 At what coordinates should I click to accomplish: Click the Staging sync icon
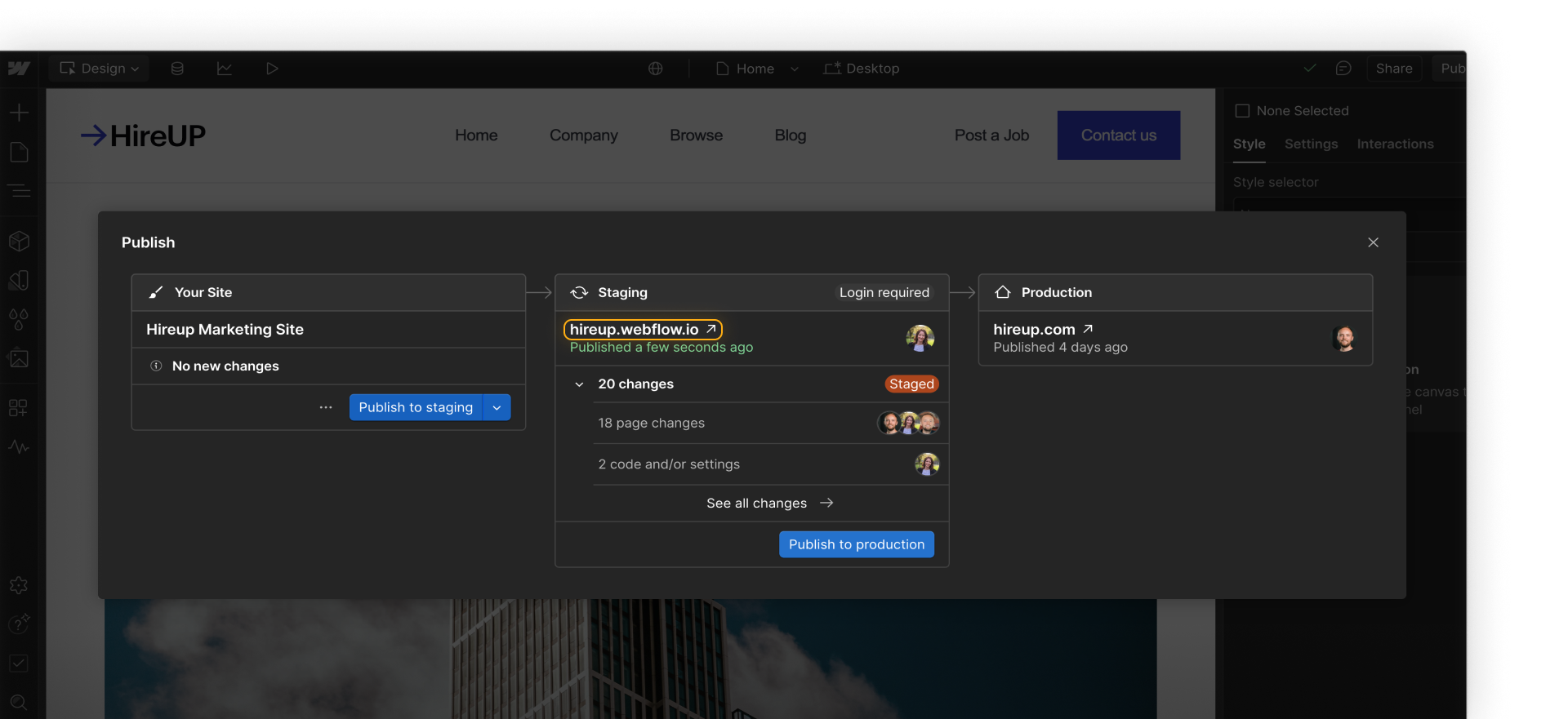(x=579, y=292)
